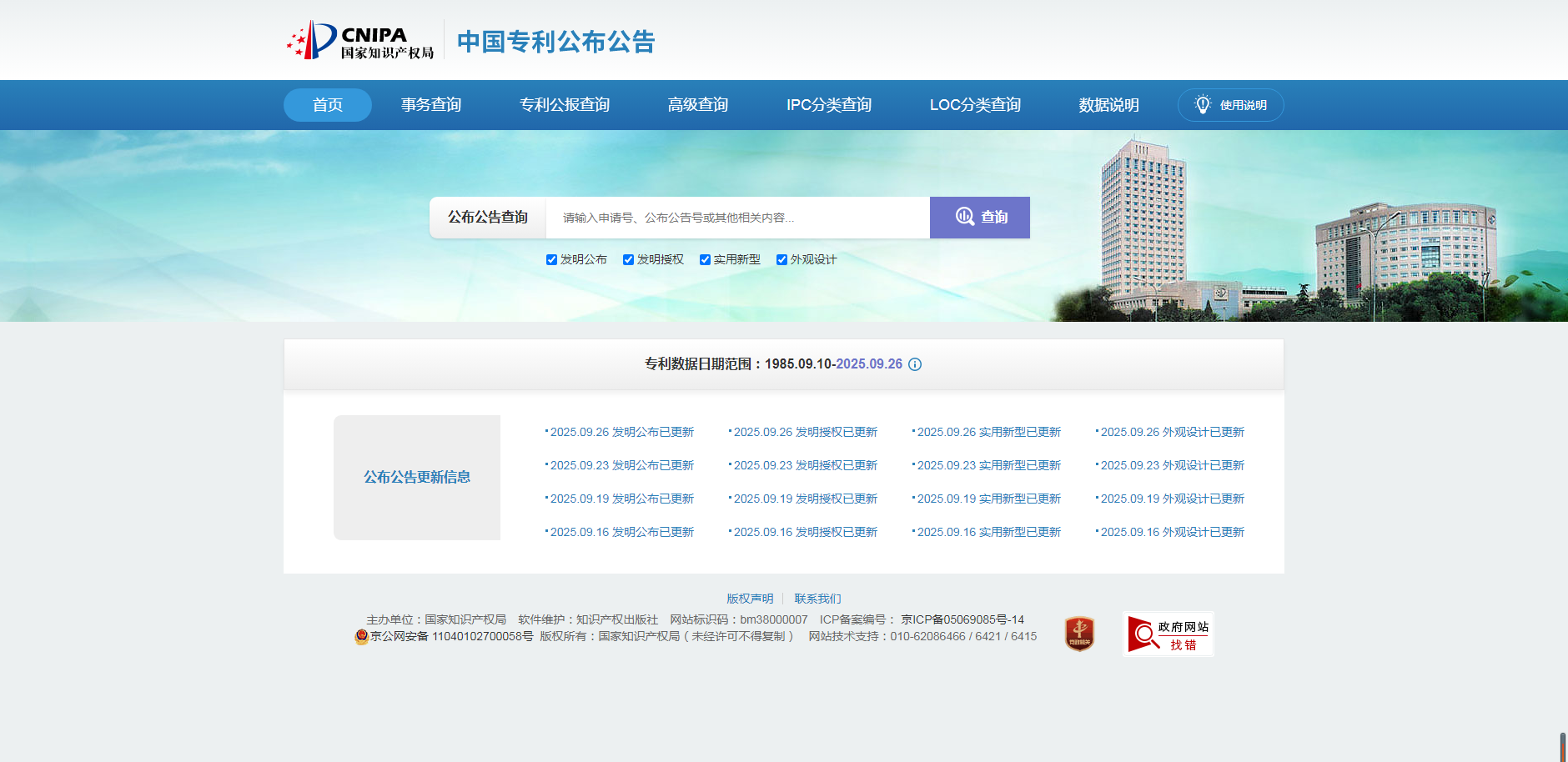1568x762 pixels.
Task: Click the info icon next to date range
Action: 915,364
